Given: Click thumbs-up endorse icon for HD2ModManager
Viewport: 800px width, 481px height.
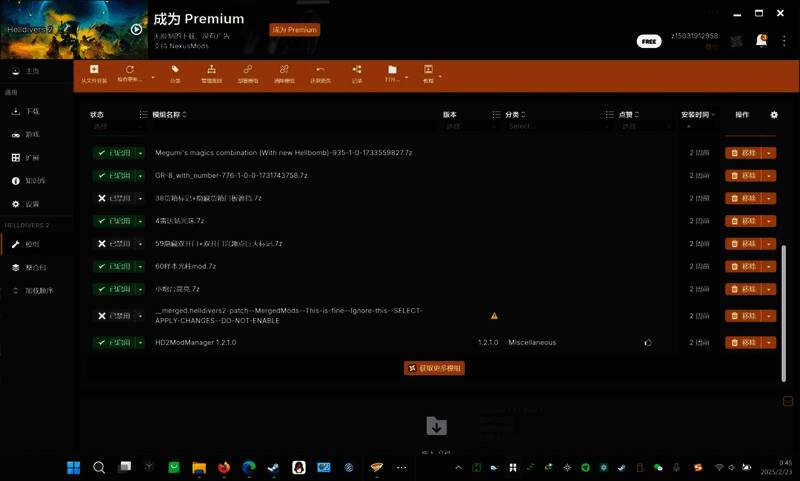Looking at the screenshot, I should pos(648,342).
